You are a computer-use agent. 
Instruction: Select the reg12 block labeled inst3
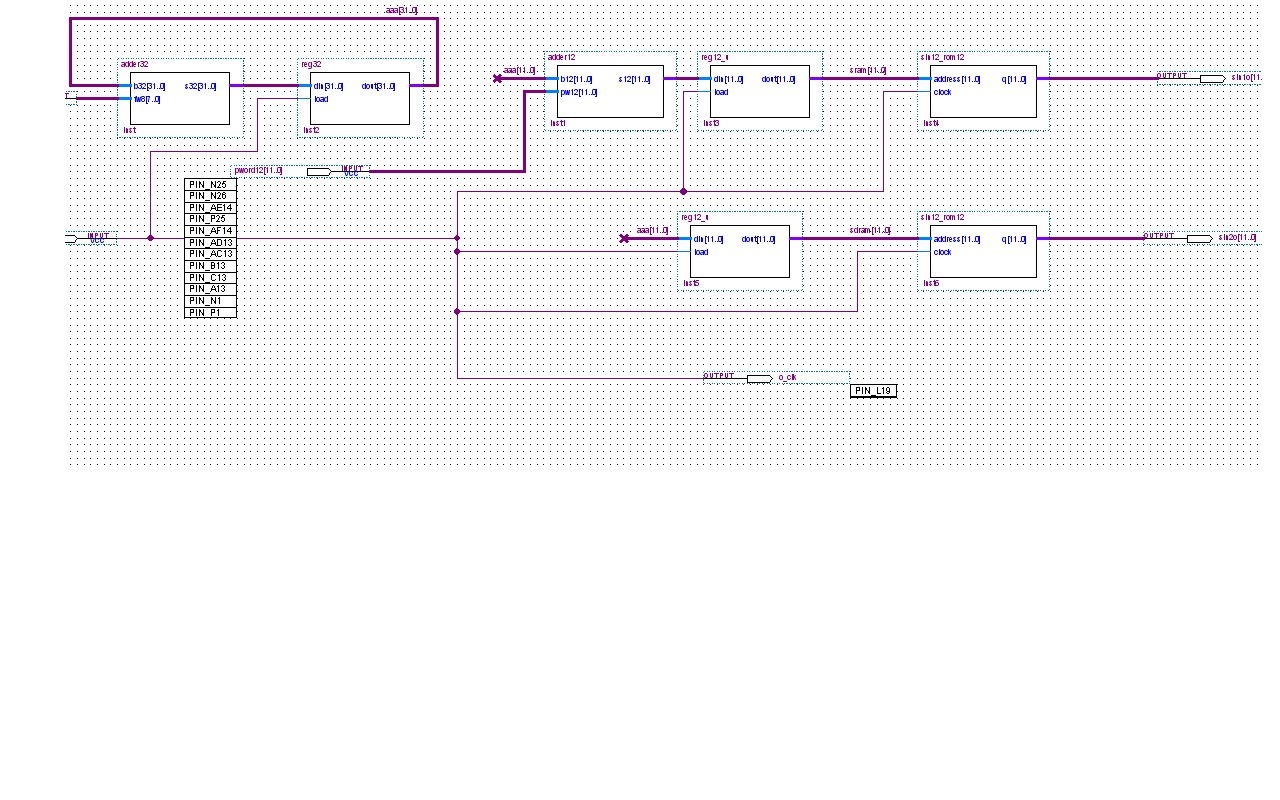(x=760, y=91)
